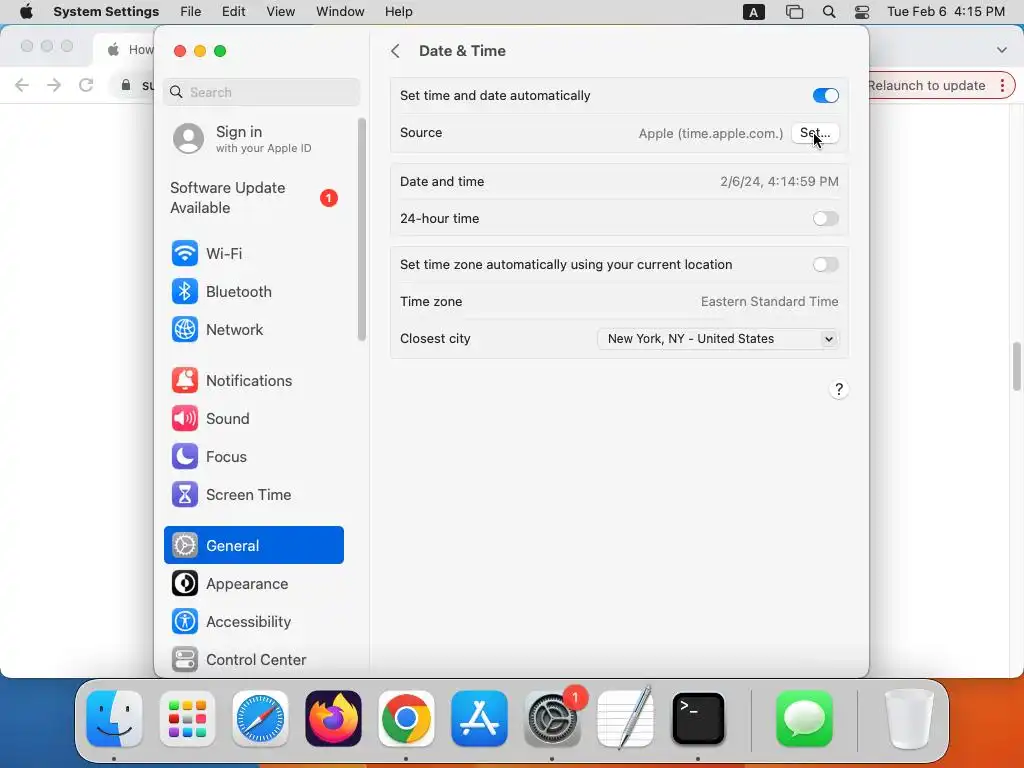This screenshot has height=768, width=1024.
Task: Click Chrome forward arrow behind Settings
Action: pyautogui.click(x=54, y=85)
